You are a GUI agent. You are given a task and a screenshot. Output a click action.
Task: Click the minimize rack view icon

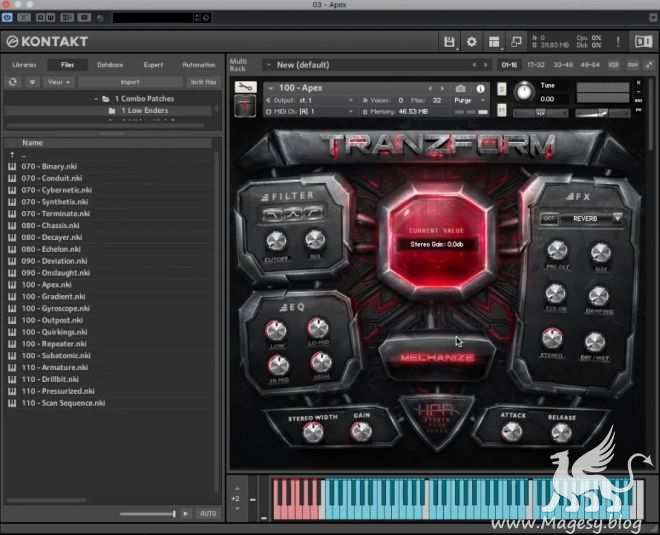coord(516,42)
